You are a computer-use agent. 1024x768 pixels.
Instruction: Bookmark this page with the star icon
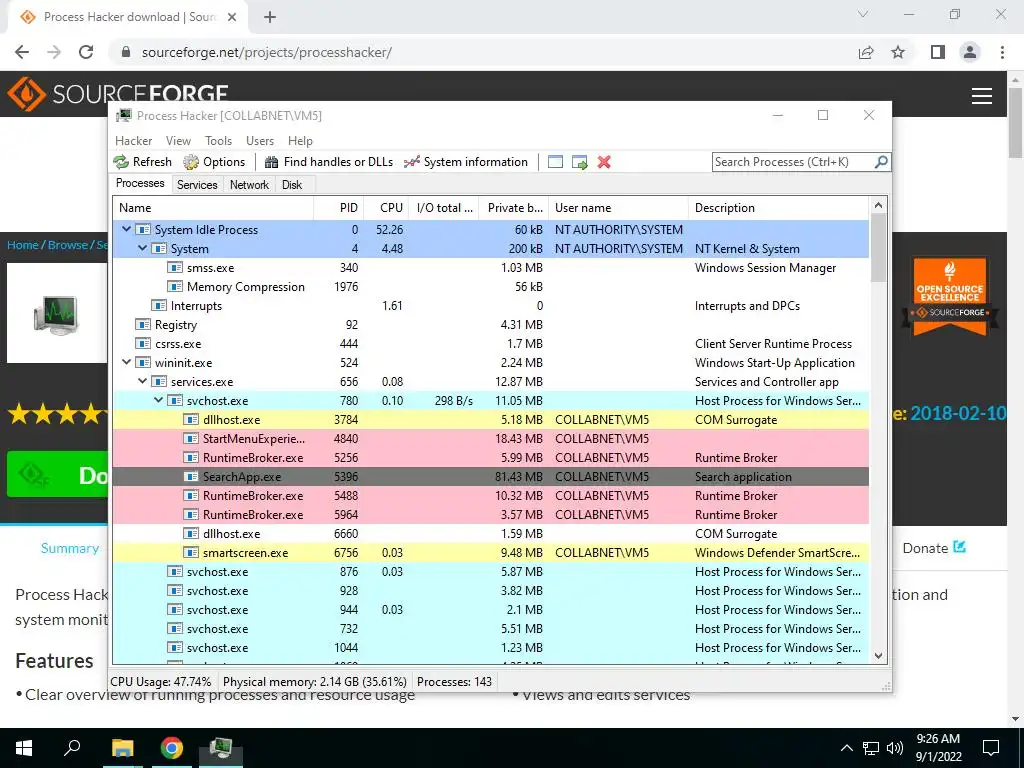click(x=898, y=52)
